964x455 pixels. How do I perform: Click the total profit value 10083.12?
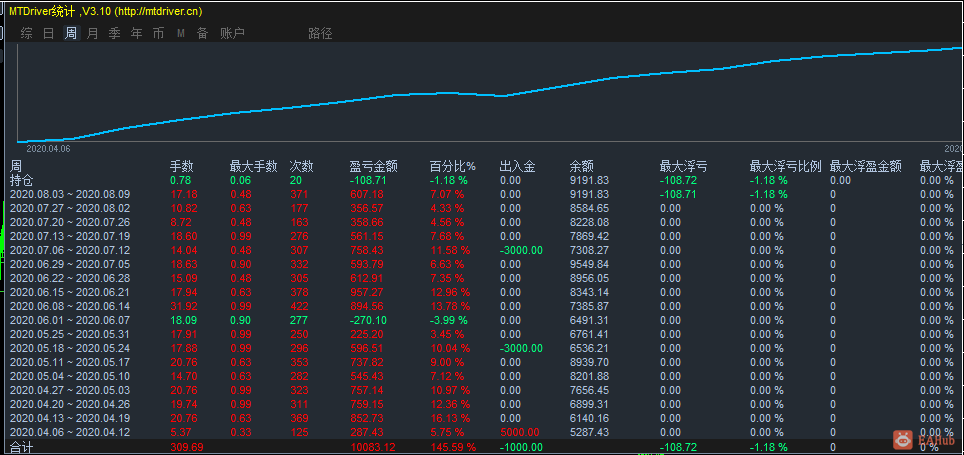coord(373,447)
